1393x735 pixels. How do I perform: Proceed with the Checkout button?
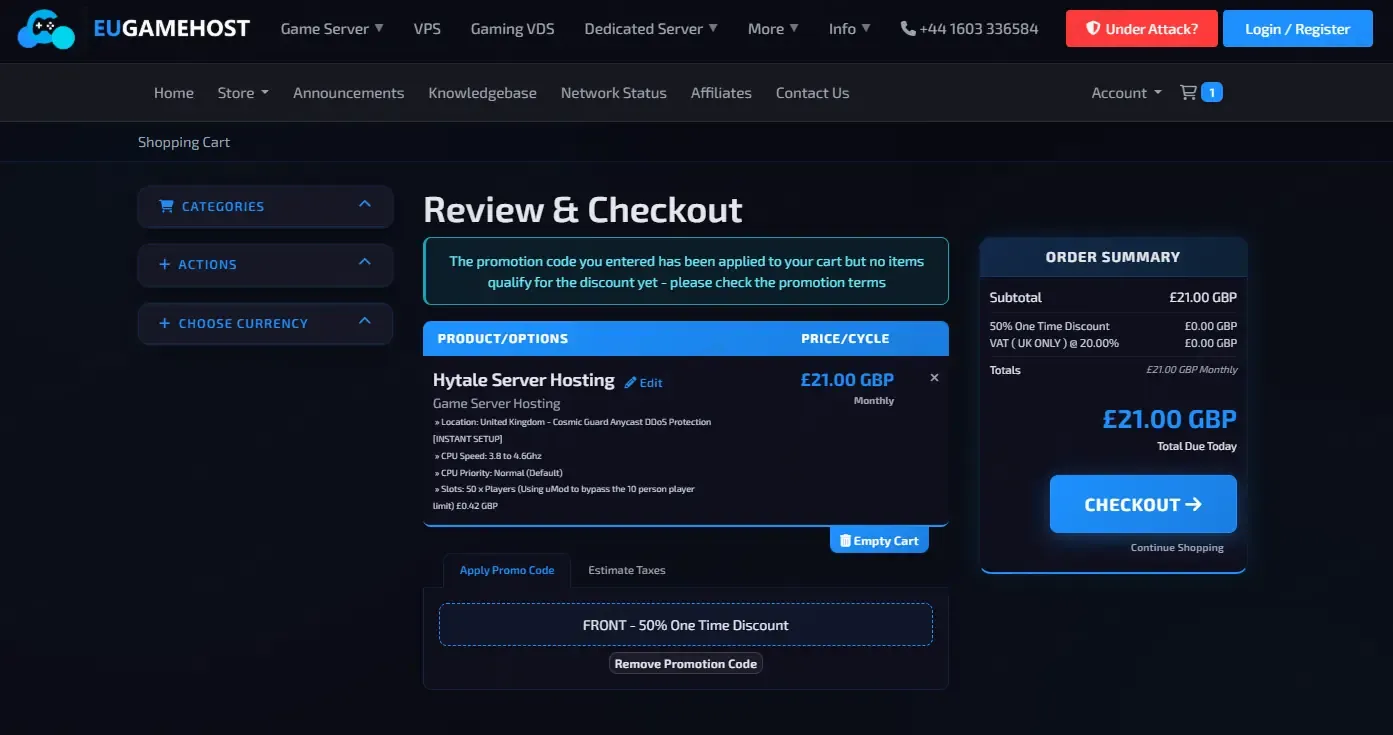pyautogui.click(x=1143, y=504)
